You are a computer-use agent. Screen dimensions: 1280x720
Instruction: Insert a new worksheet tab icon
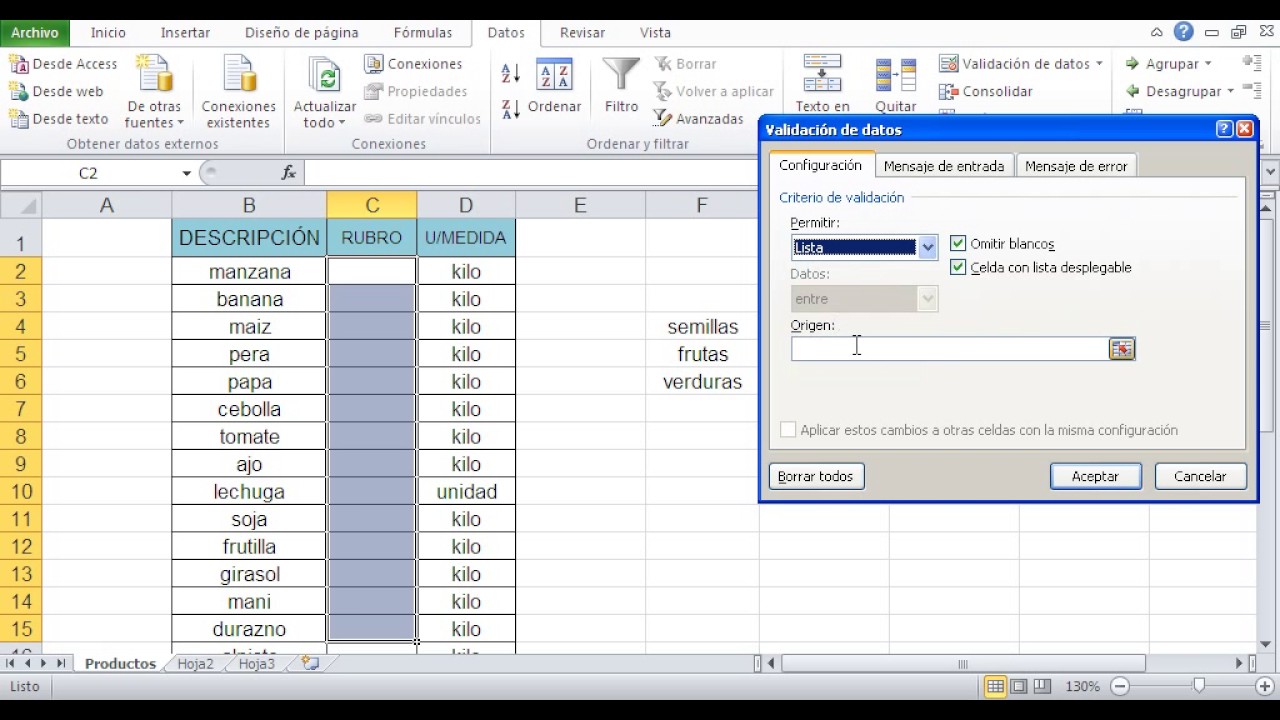click(x=310, y=663)
